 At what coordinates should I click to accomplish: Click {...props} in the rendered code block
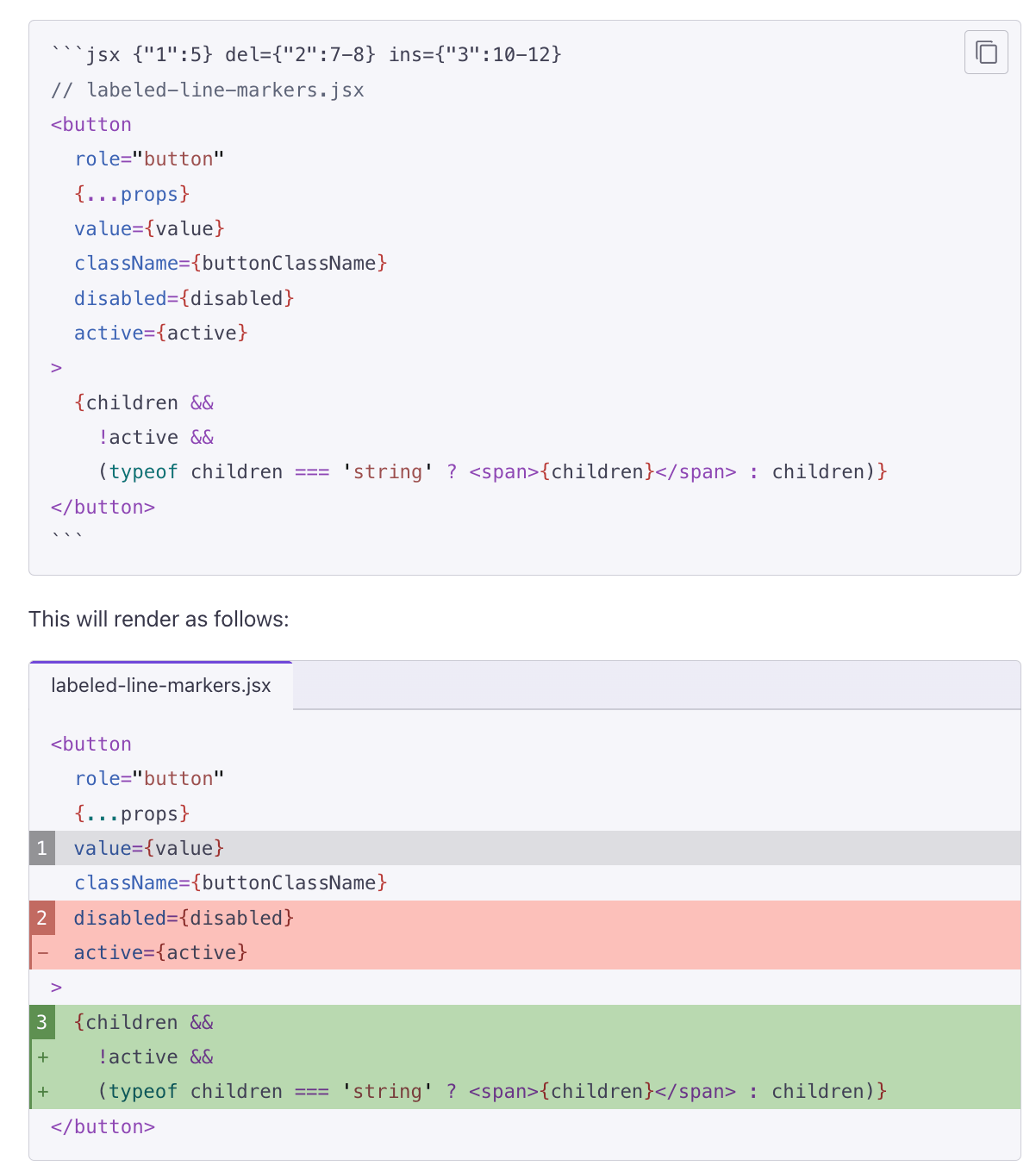pos(132,814)
